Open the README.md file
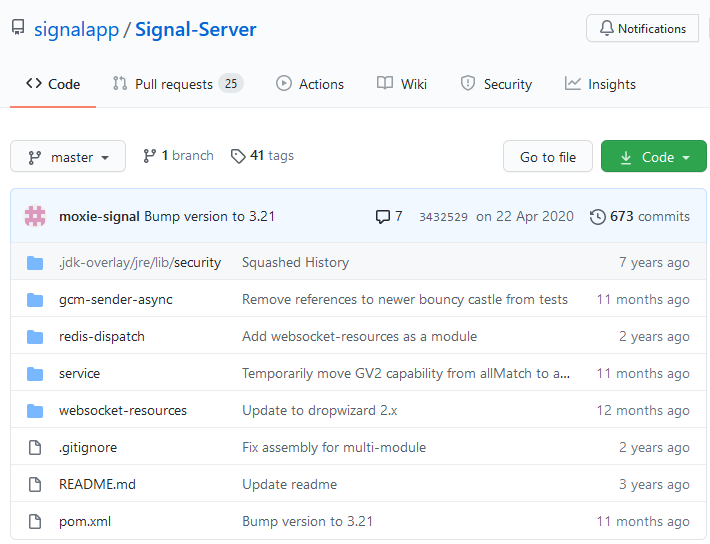The width and height of the screenshot is (710, 544). click(97, 484)
